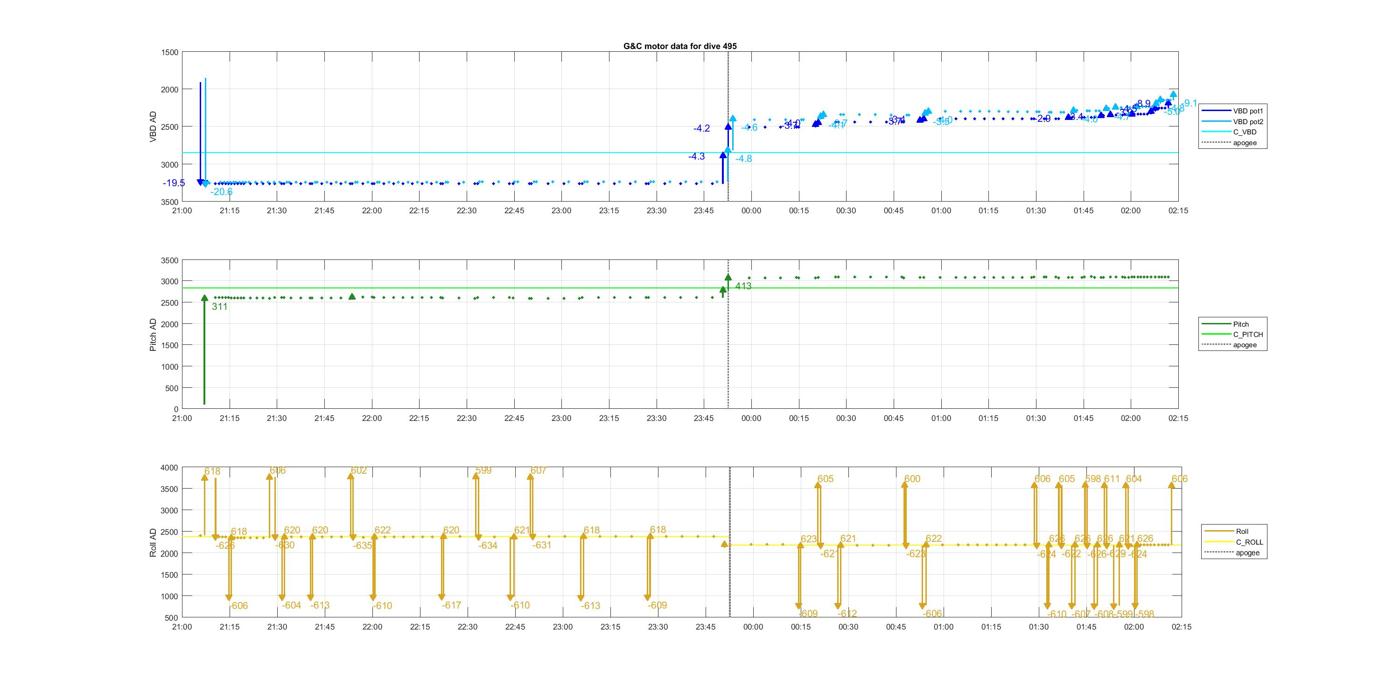Image resolution: width=1400 pixels, height=693 pixels.
Task: Click the '611' label in Roll plot
Action: coord(1112,480)
